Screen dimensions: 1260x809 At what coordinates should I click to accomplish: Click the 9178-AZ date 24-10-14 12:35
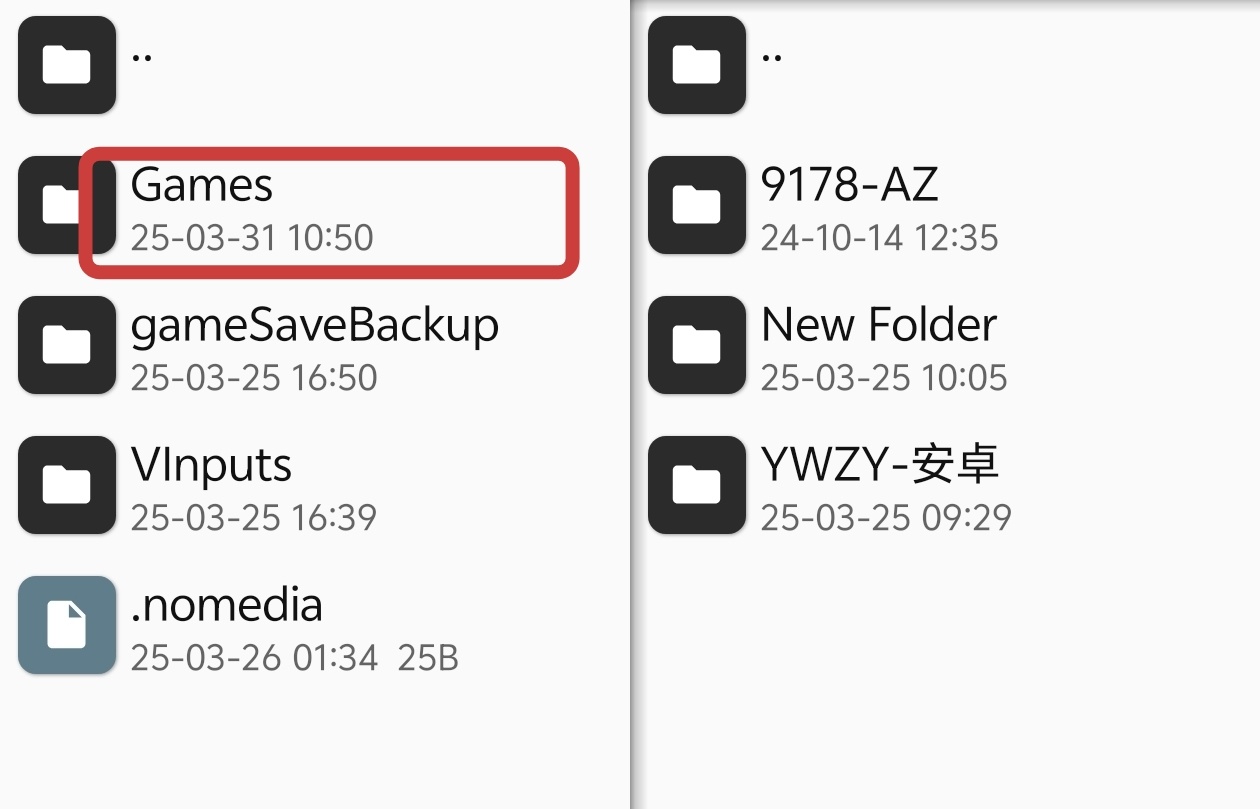(x=879, y=238)
